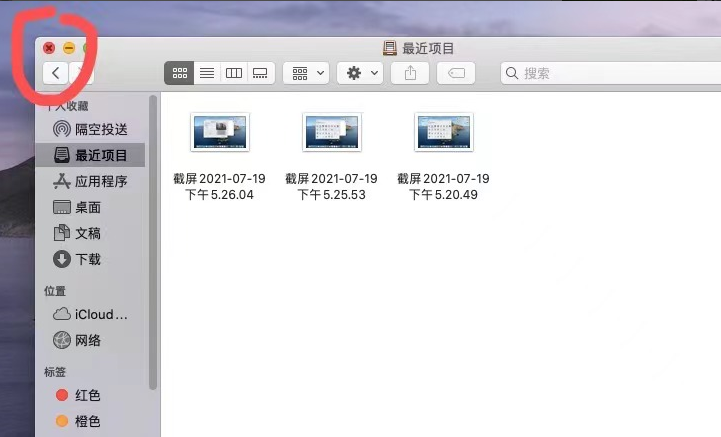Select 最近项目 in the sidebar
This screenshot has width=721, height=437.
[100, 155]
